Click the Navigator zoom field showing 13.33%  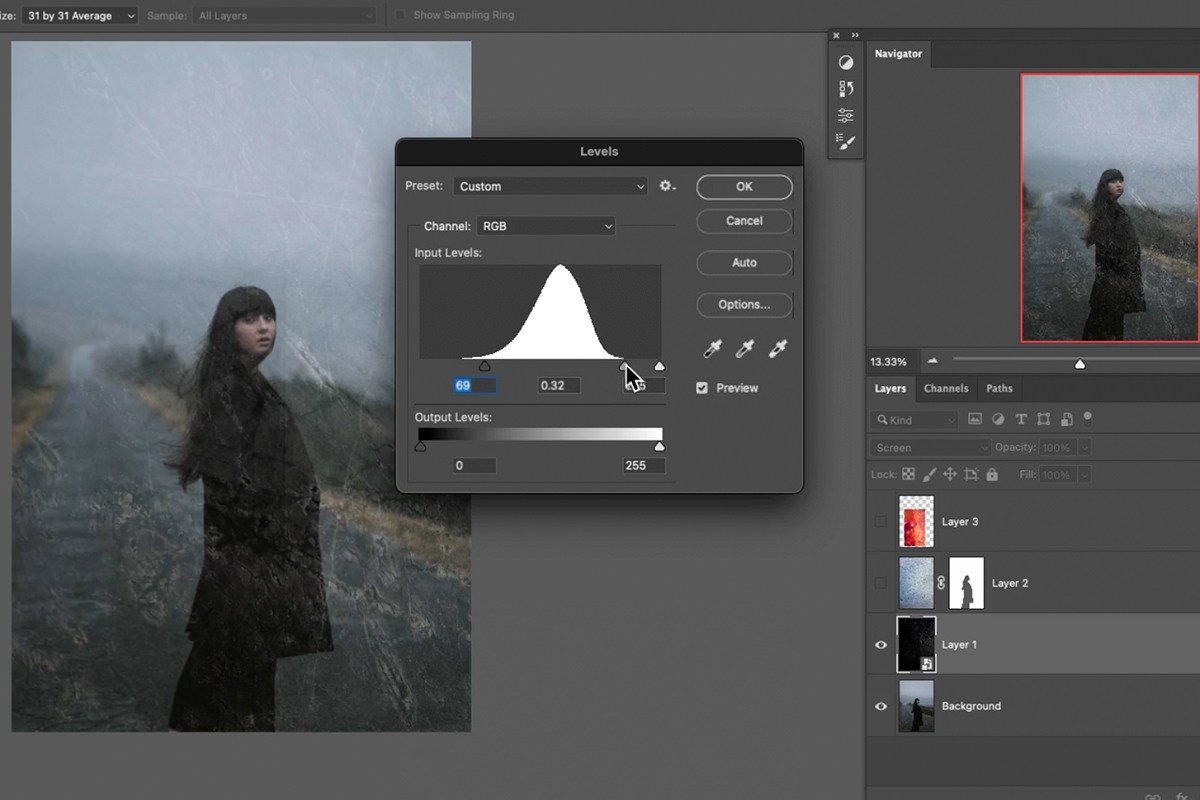889,362
